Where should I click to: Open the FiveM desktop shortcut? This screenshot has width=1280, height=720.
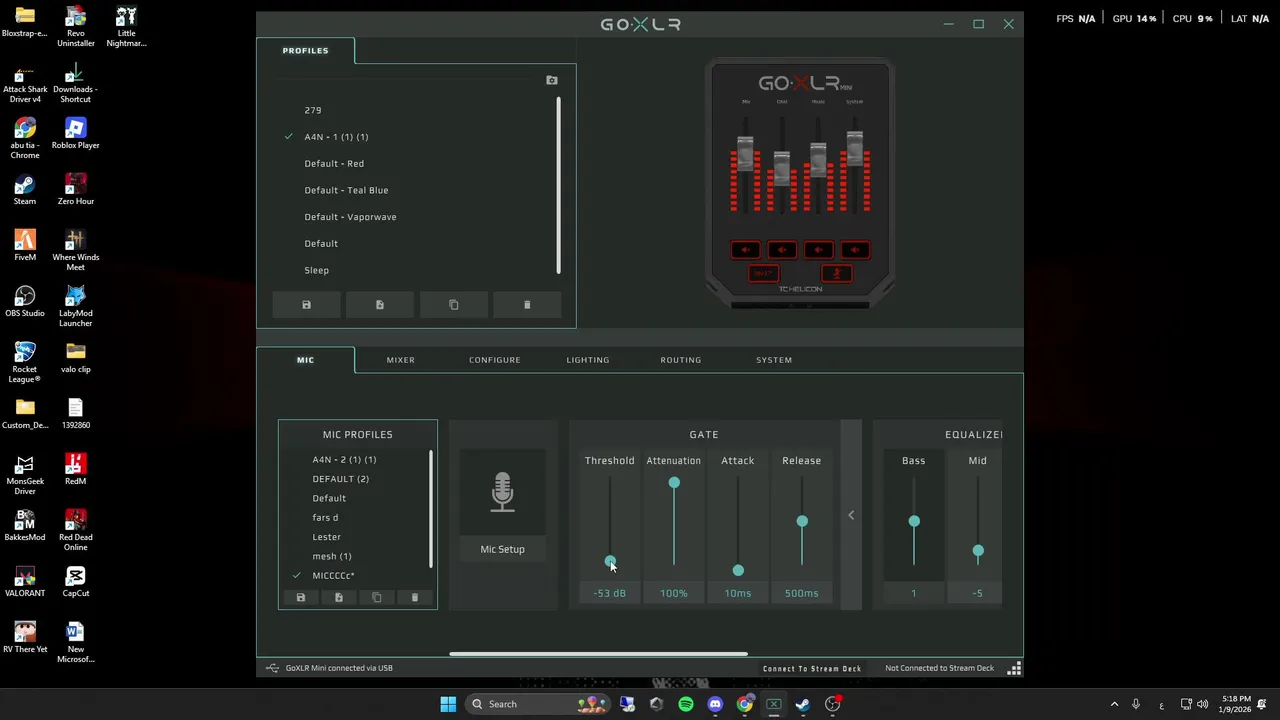click(x=25, y=245)
